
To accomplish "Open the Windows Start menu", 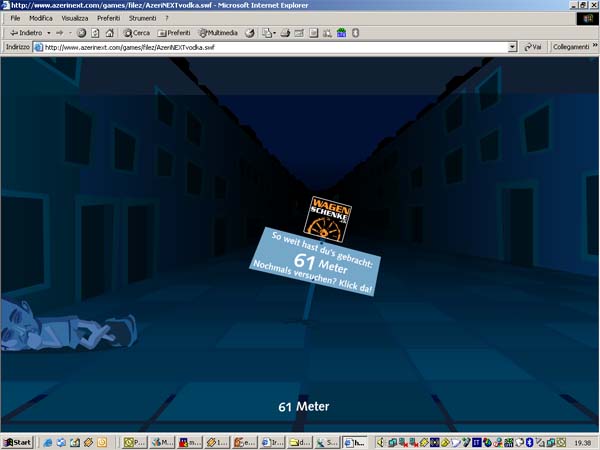I will click(17, 441).
